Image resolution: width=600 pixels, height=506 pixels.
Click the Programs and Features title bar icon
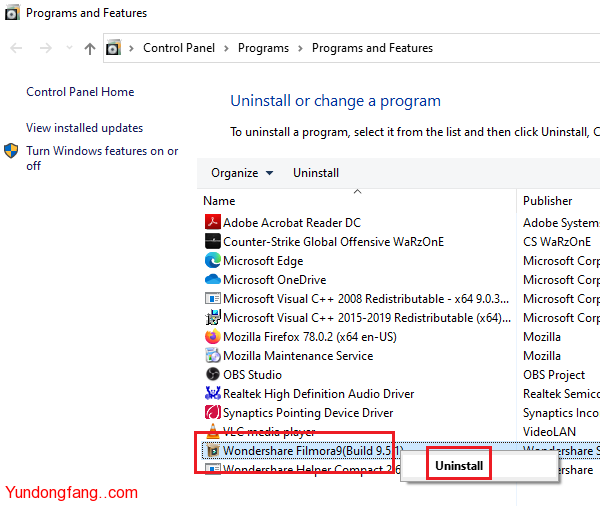click(12, 13)
